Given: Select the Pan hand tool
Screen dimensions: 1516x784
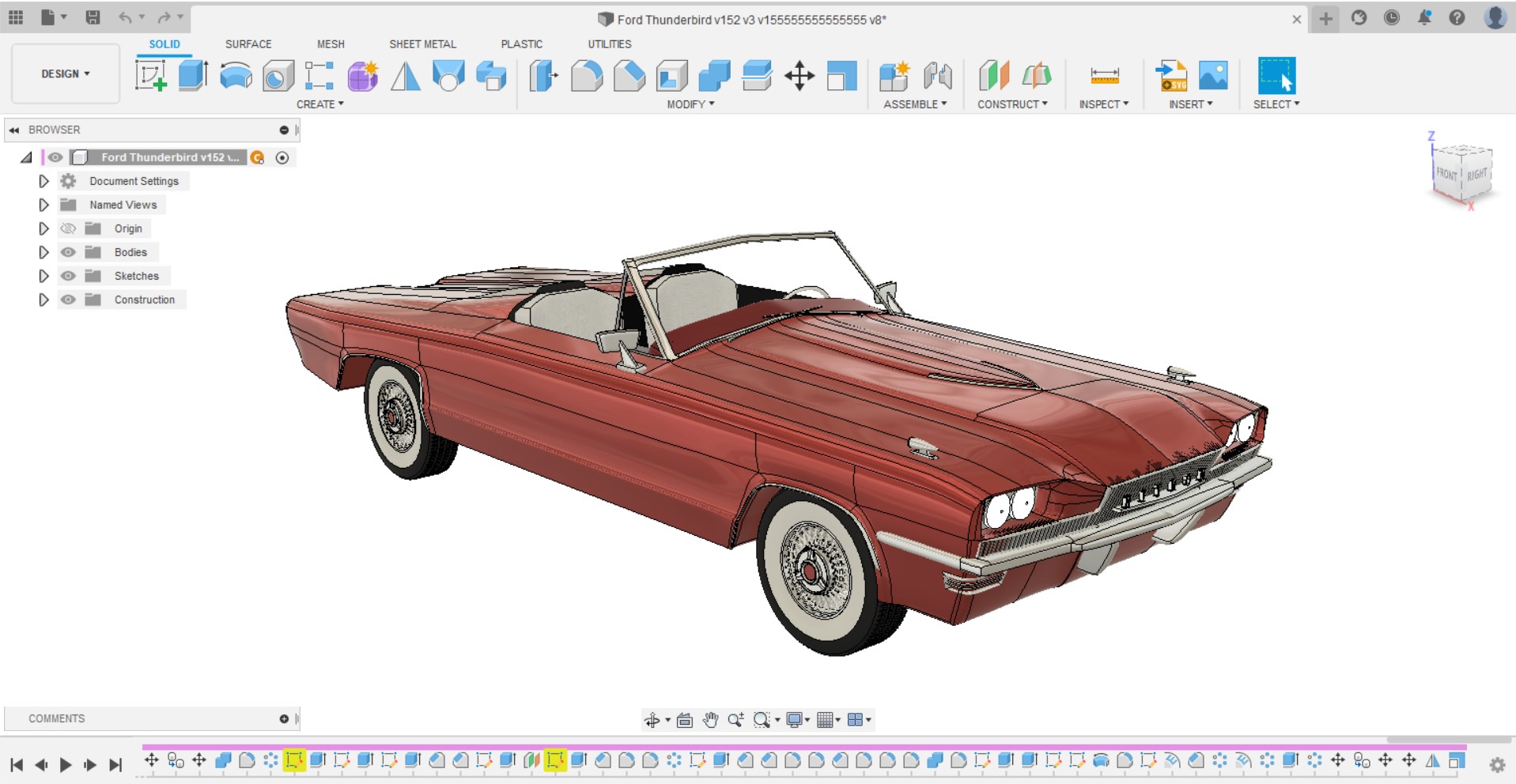Looking at the screenshot, I should (x=710, y=719).
